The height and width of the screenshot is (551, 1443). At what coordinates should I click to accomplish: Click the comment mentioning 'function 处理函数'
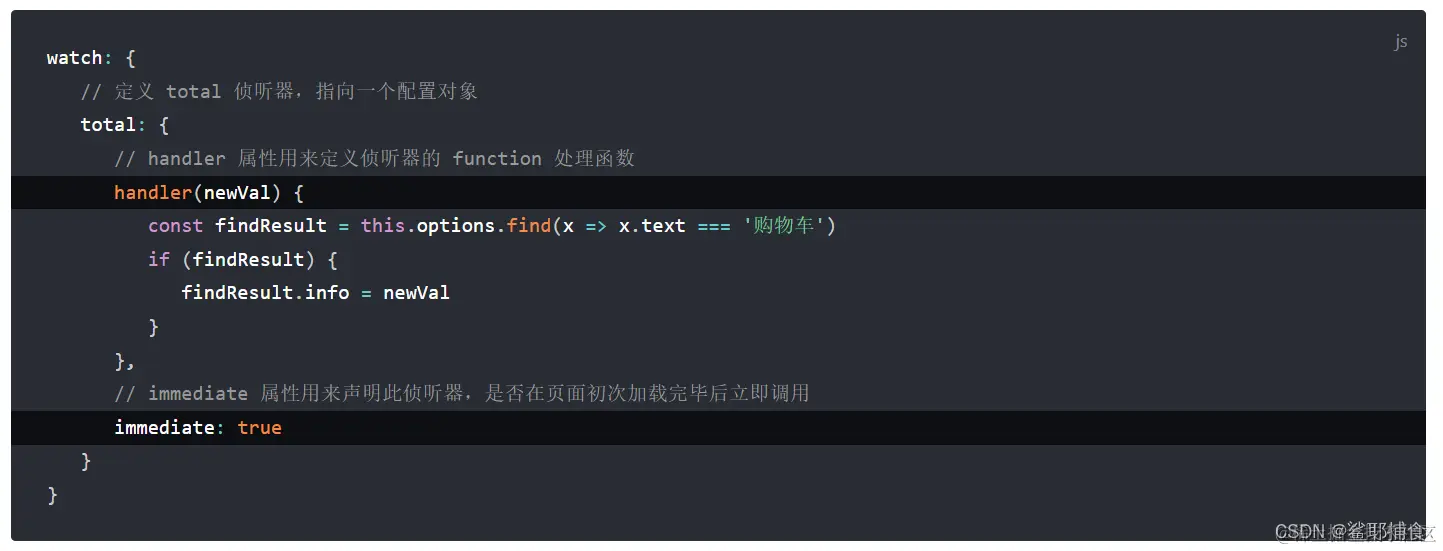coord(374,159)
